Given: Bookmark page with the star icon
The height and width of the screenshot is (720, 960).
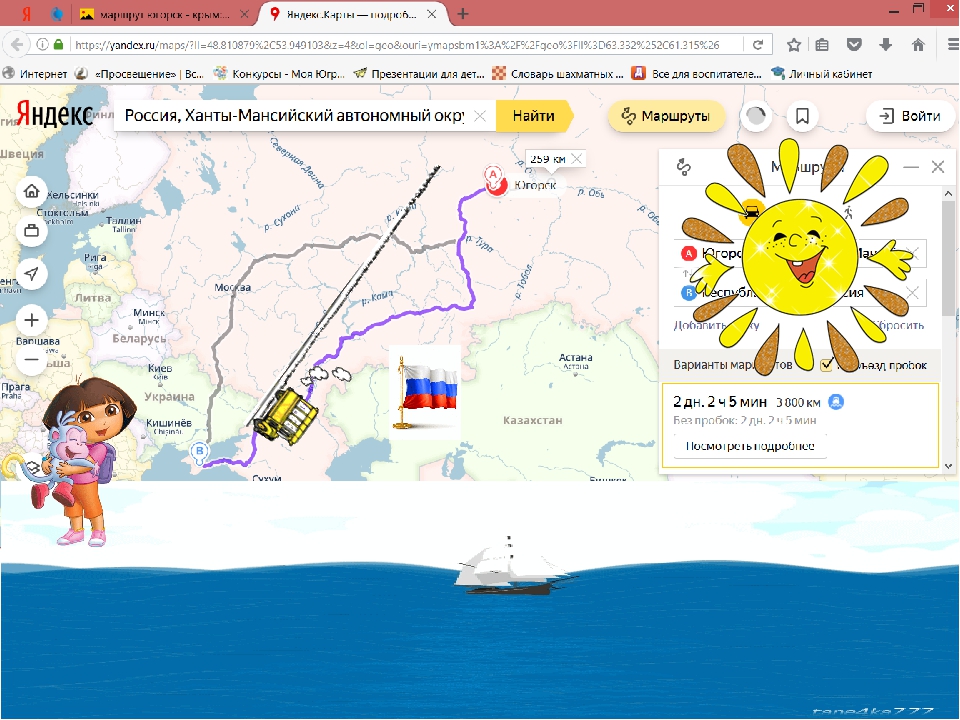Looking at the screenshot, I should coord(794,45).
